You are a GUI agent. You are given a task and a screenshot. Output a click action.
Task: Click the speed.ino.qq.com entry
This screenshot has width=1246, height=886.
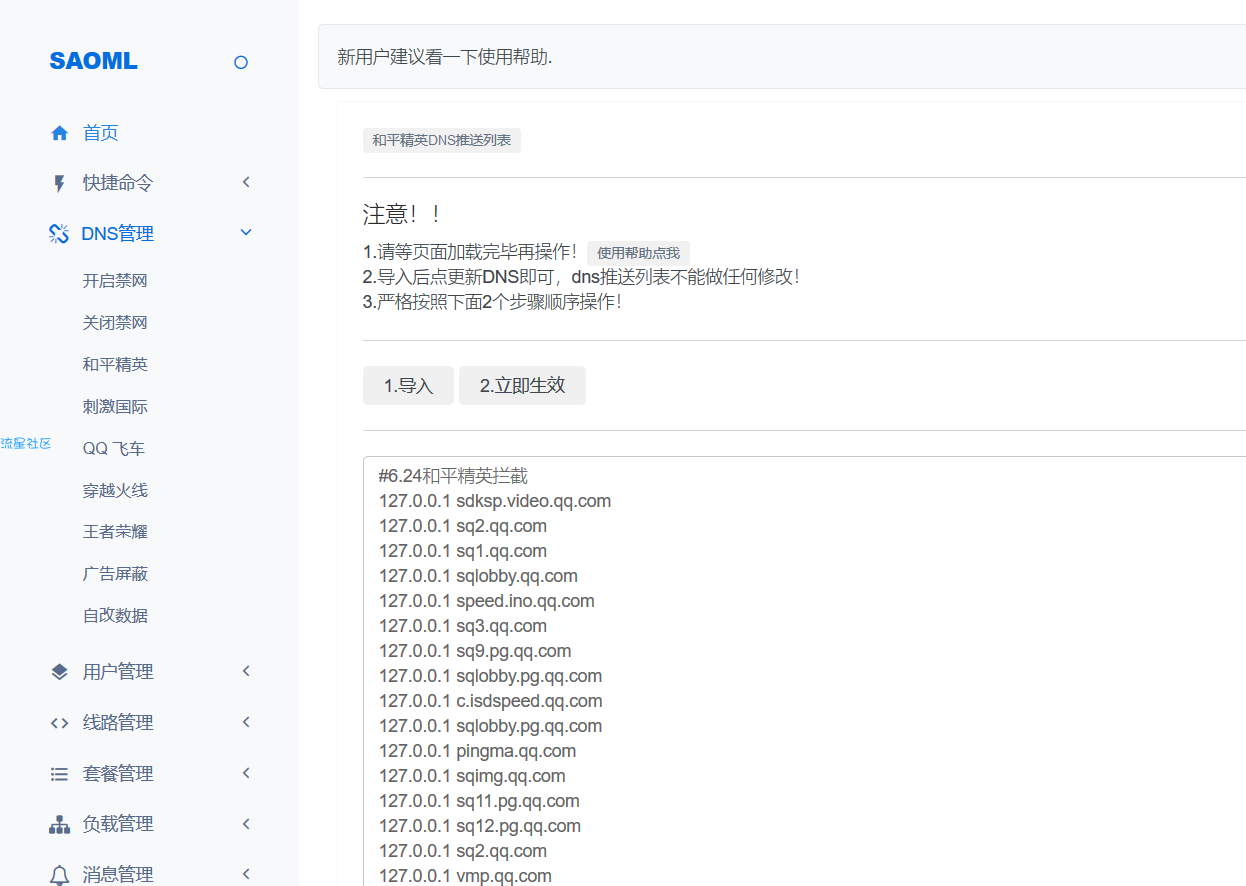coord(525,601)
